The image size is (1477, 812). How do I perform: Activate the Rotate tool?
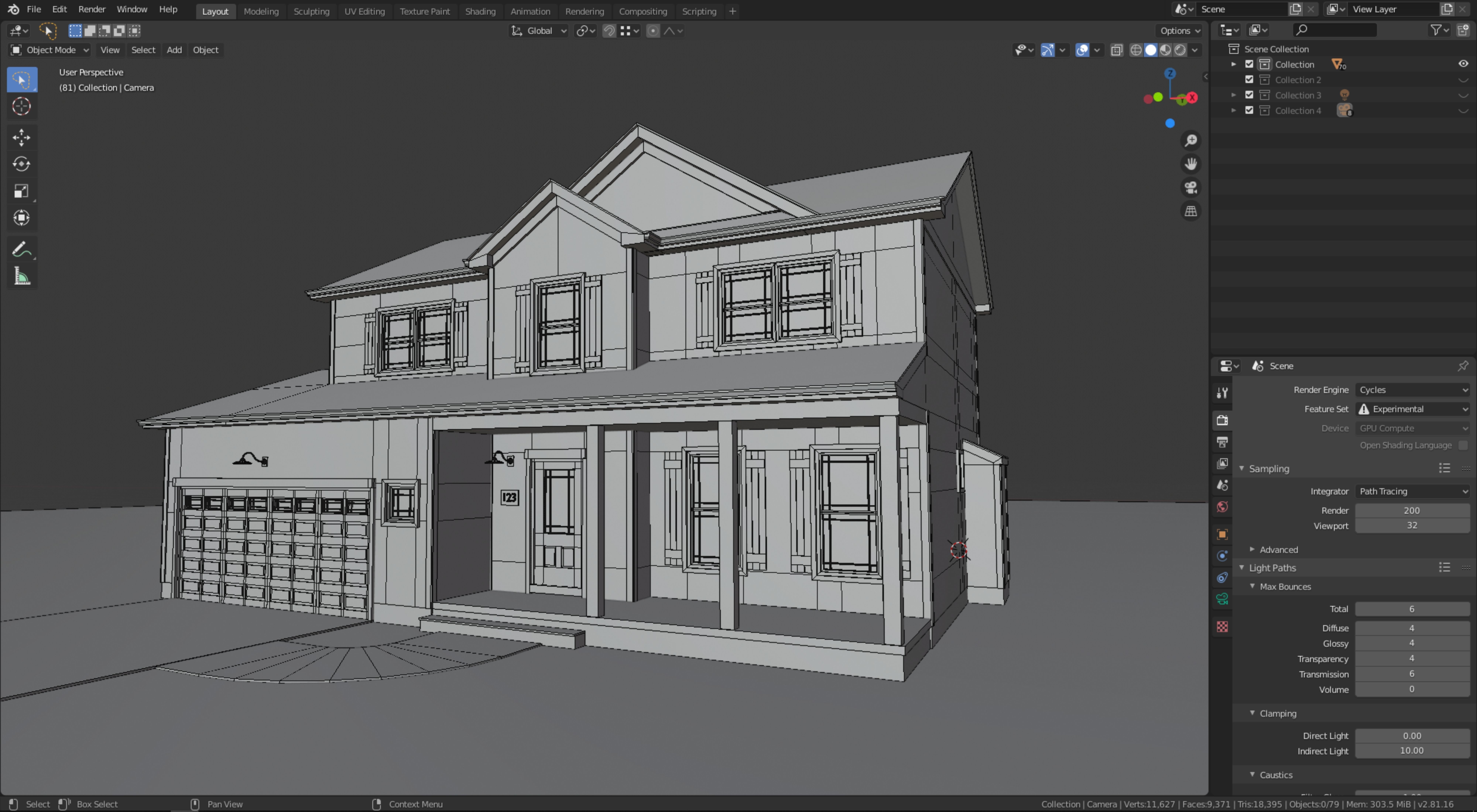(x=22, y=164)
